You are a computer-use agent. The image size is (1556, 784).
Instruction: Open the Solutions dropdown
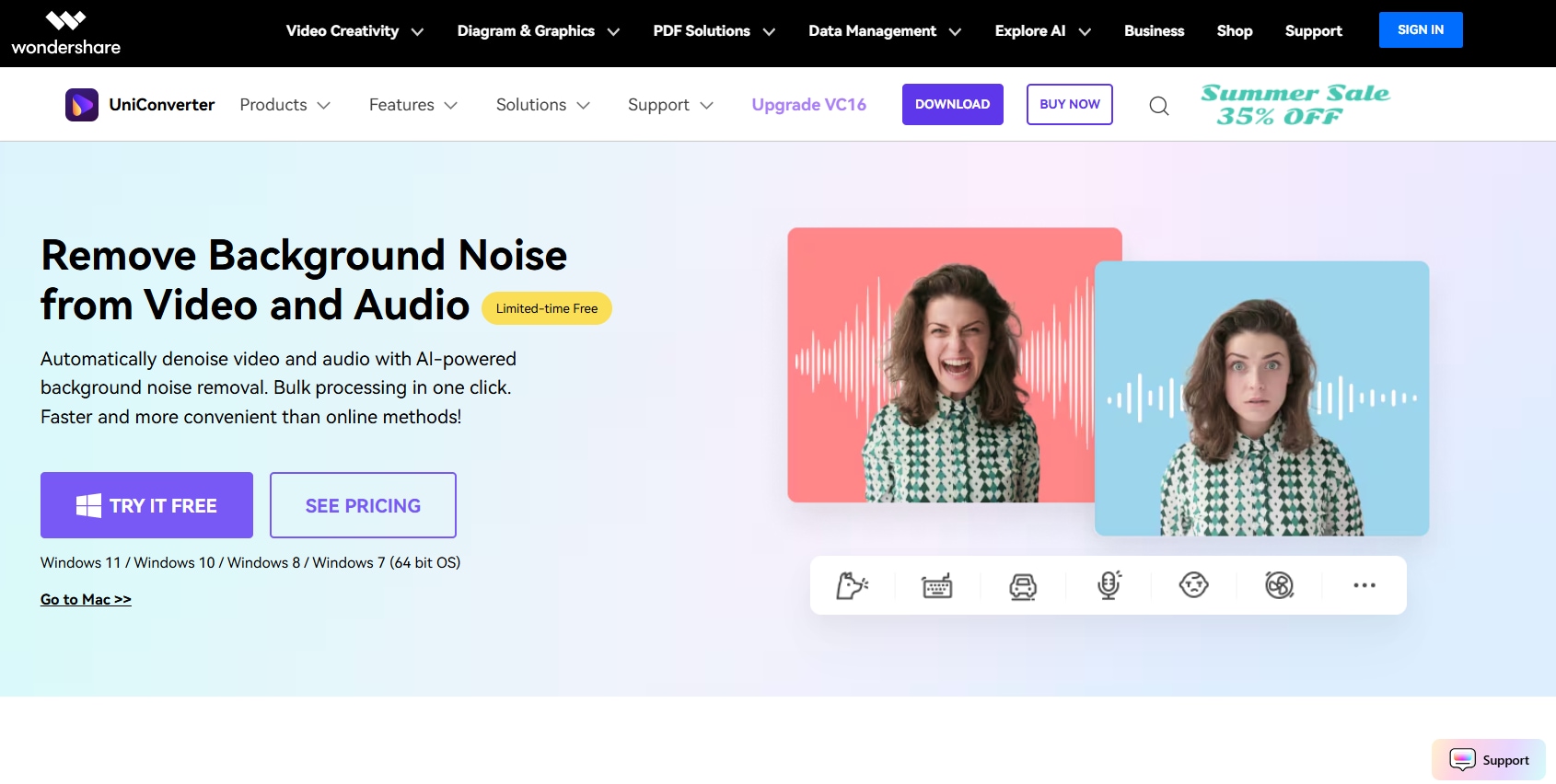[543, 105]
